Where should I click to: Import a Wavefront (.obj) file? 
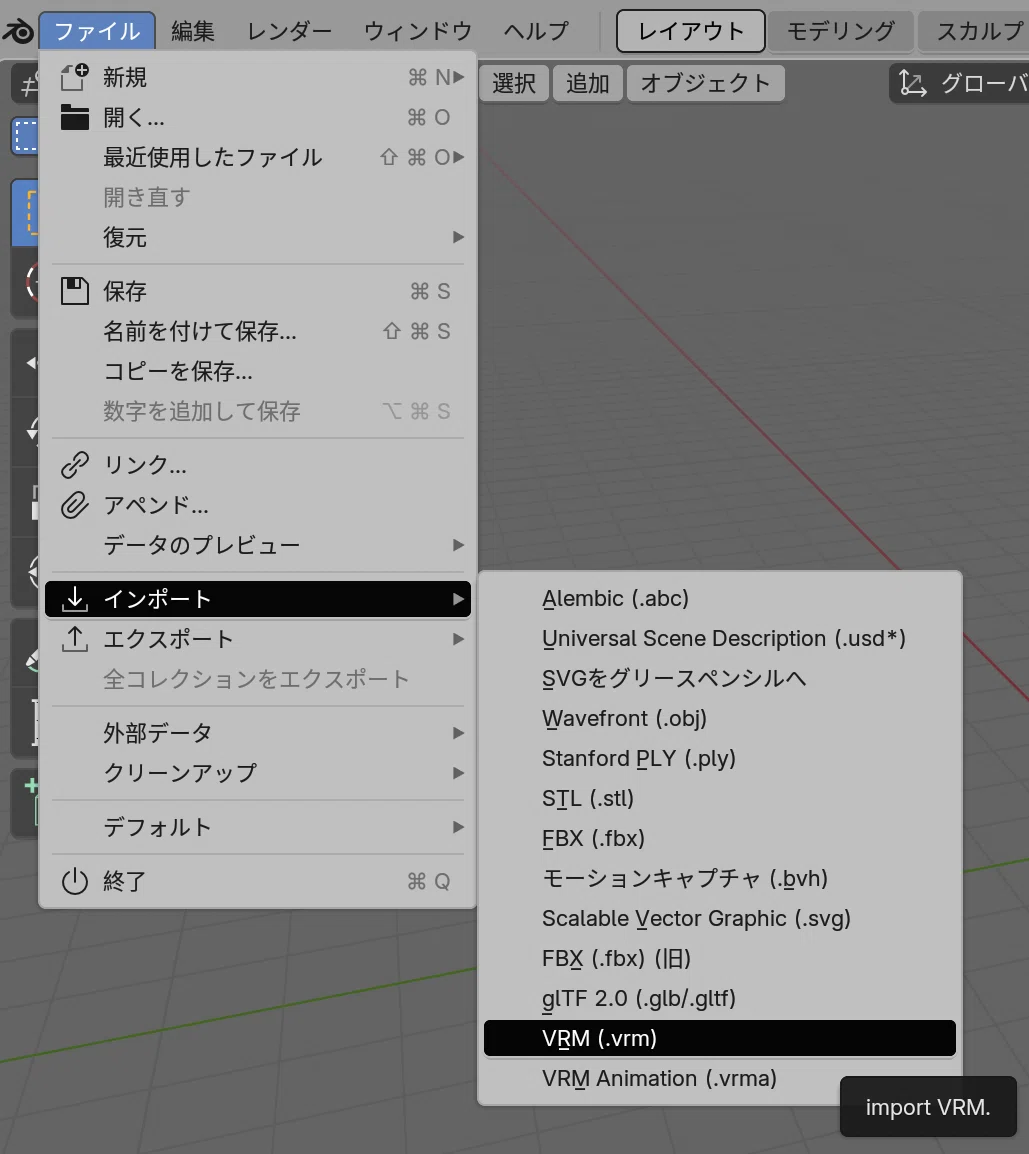tap(720, 718)
